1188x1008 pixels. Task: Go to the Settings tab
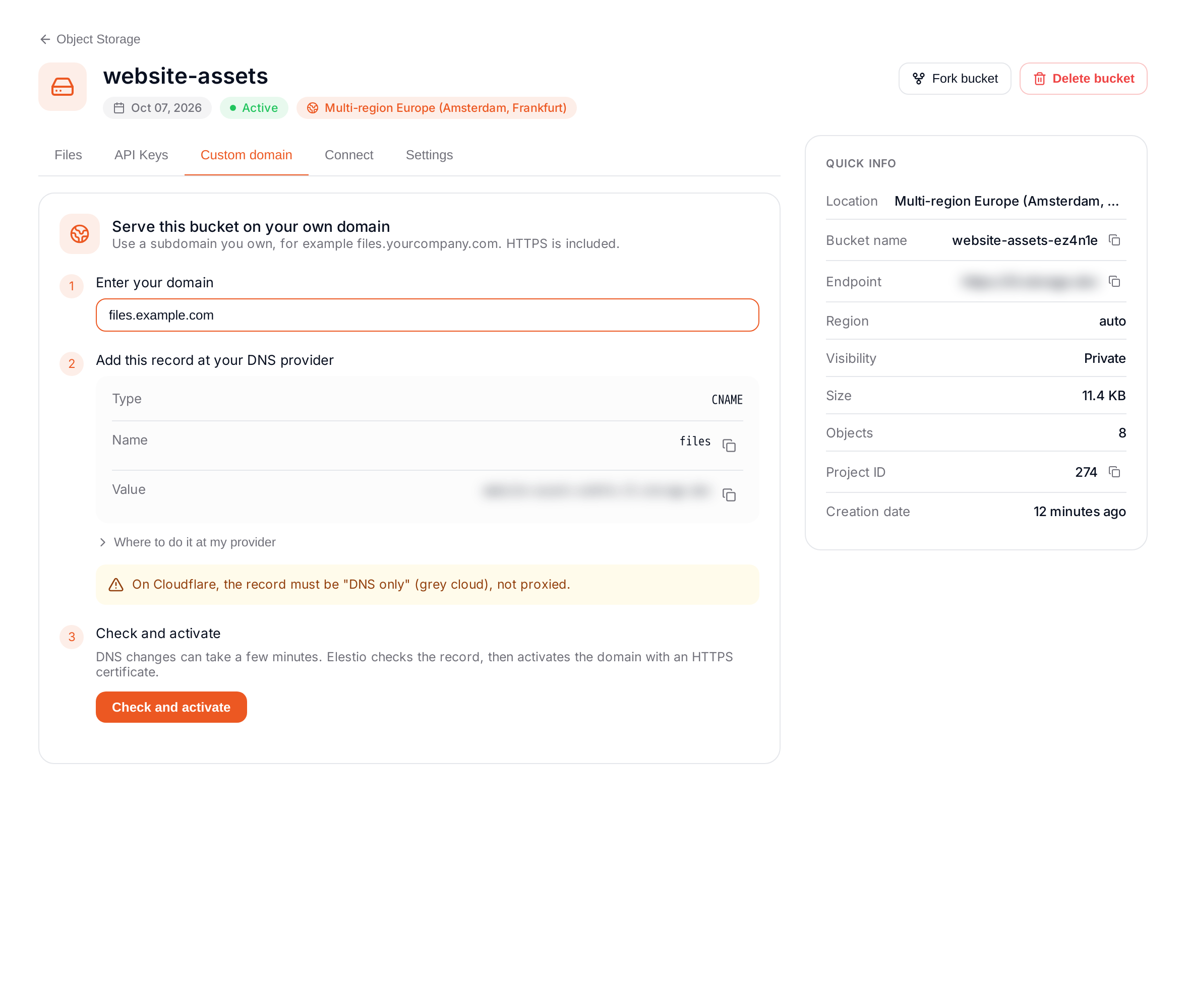429,155
